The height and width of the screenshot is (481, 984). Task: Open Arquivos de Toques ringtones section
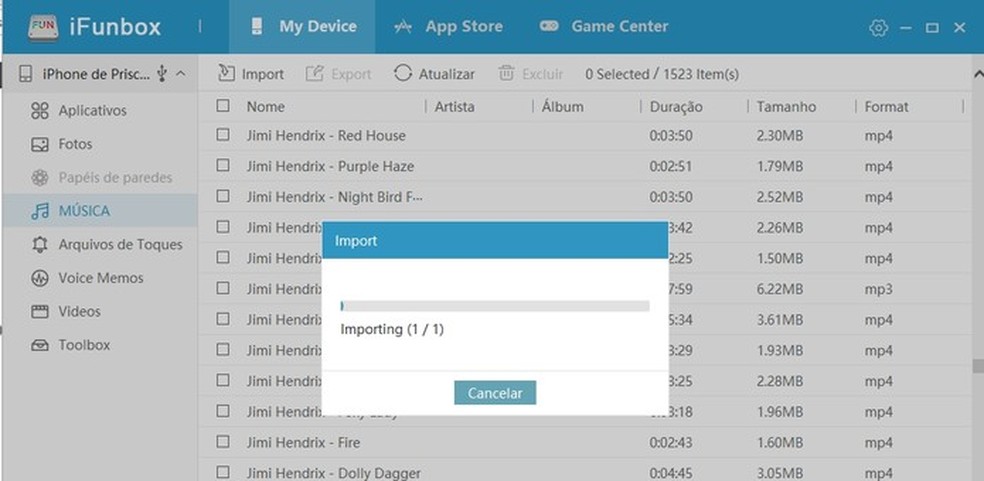point(120,244)
